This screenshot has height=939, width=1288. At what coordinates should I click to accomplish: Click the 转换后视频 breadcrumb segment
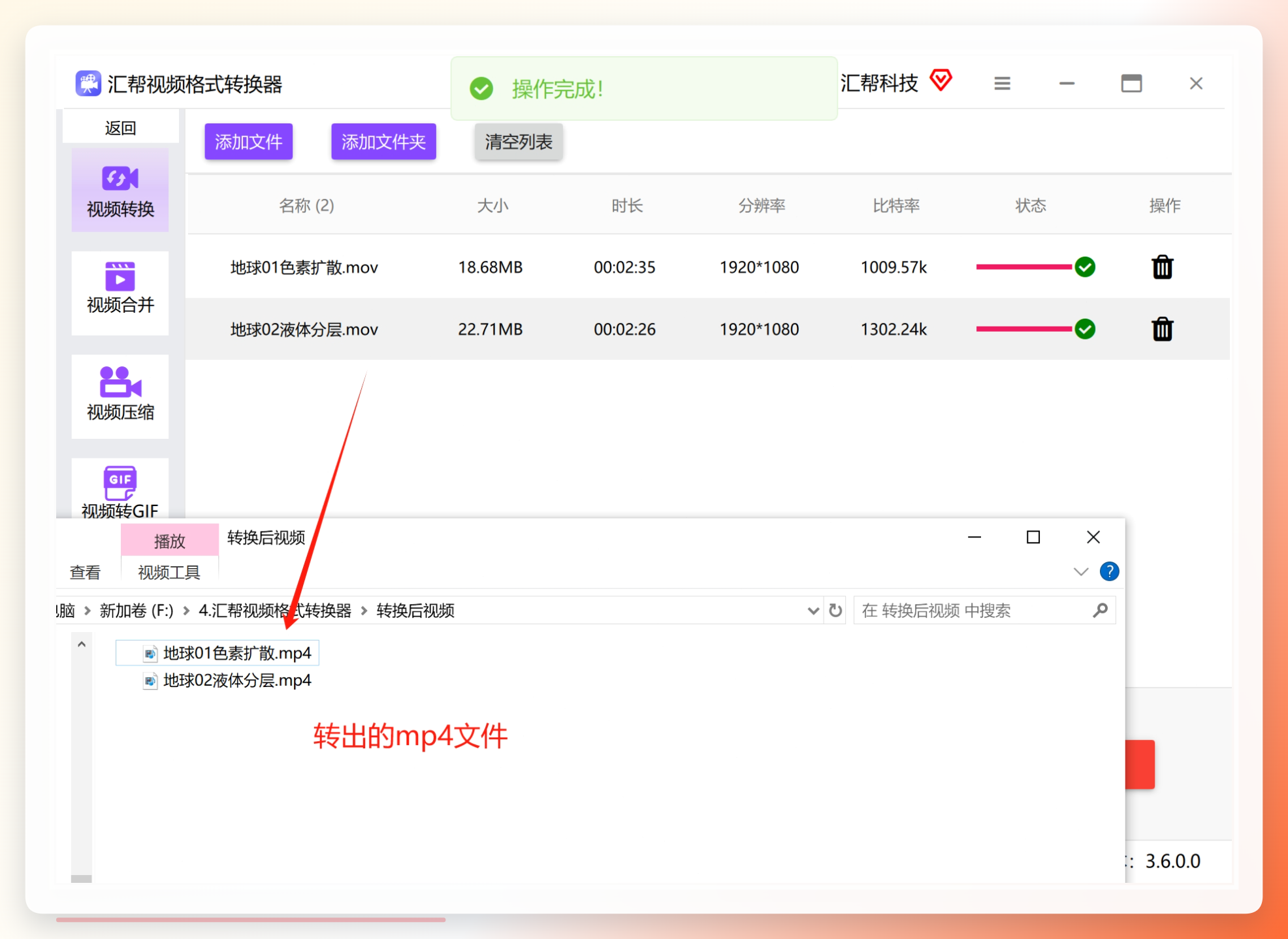415,611
